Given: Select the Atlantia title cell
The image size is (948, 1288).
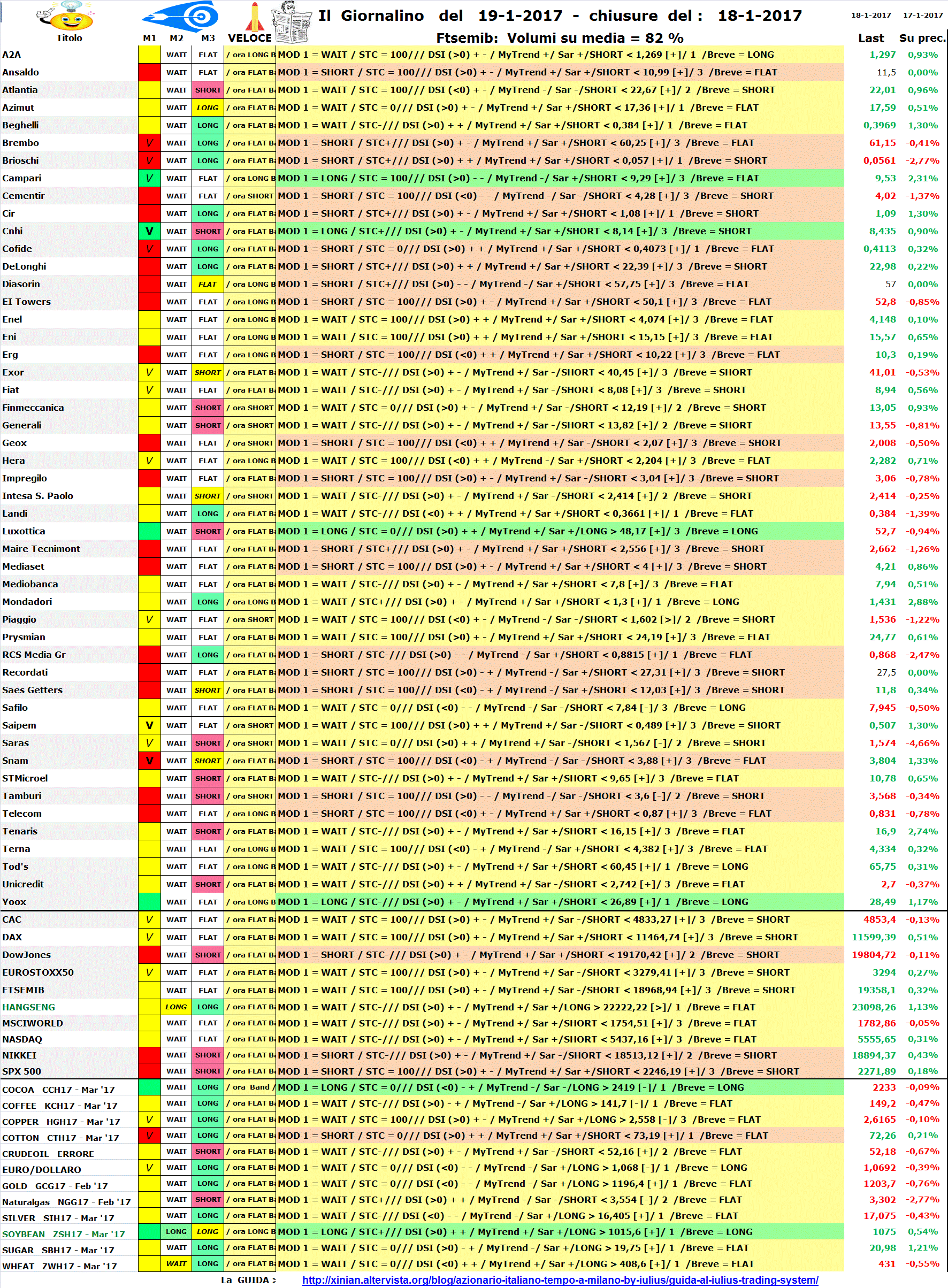Looking at the screenshot, I should pyautogui.click(x=69, y=89).
